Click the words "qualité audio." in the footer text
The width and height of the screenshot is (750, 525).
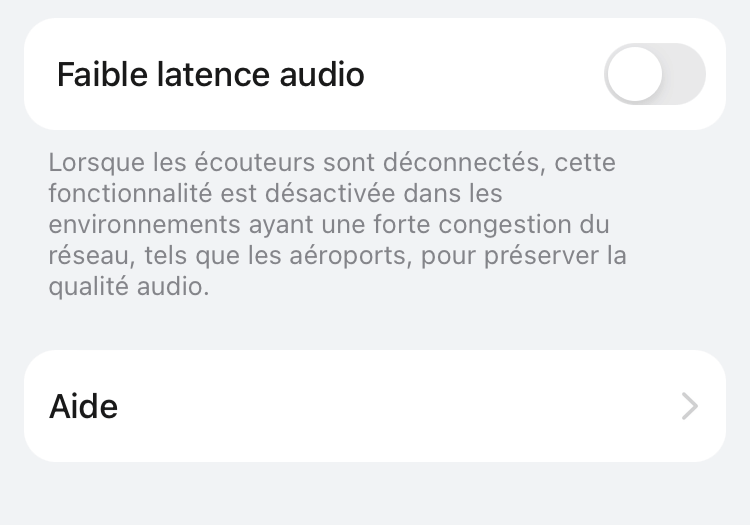point(130,286)
